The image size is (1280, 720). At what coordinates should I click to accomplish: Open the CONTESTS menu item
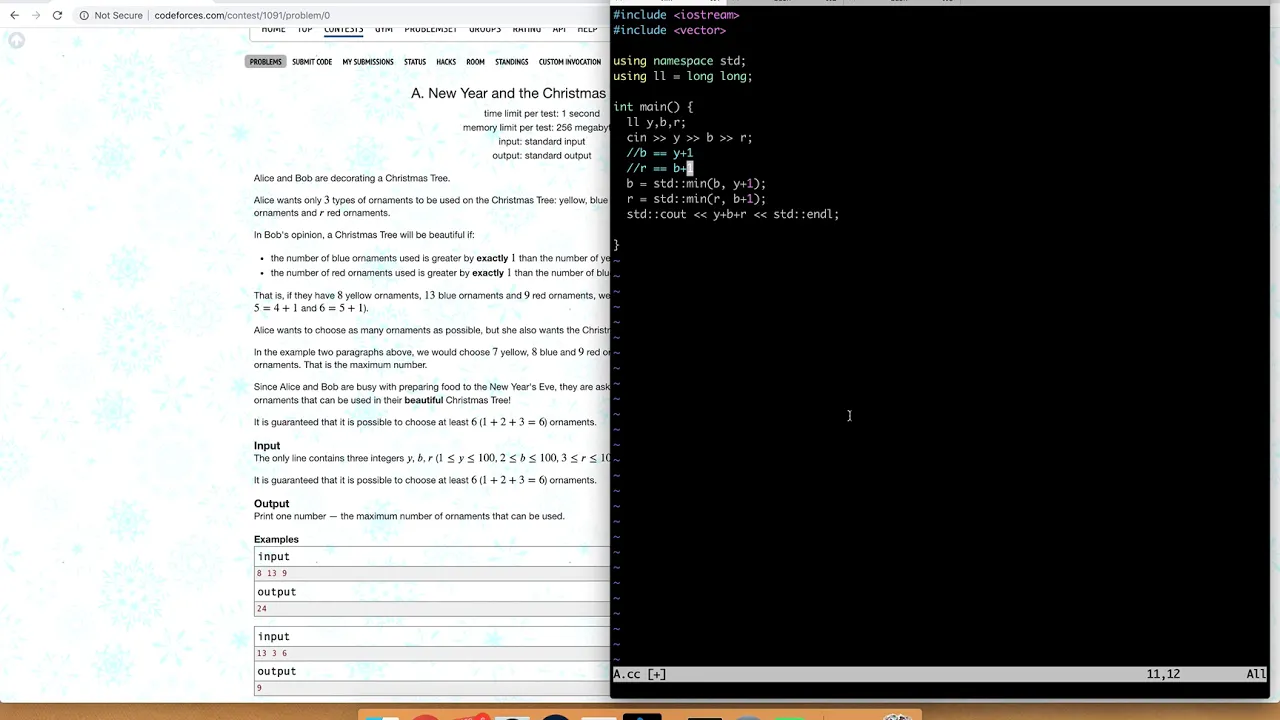(x=343, y=30)
